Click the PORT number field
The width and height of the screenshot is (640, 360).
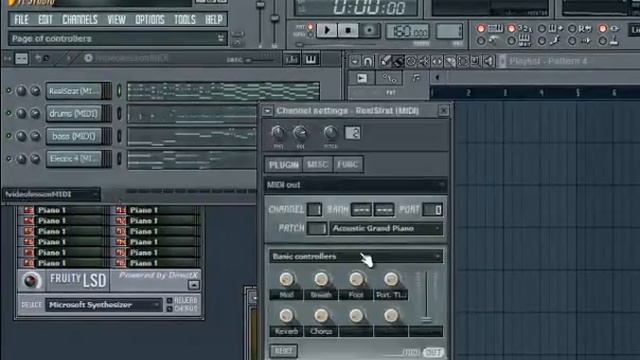tap(433, 210)
